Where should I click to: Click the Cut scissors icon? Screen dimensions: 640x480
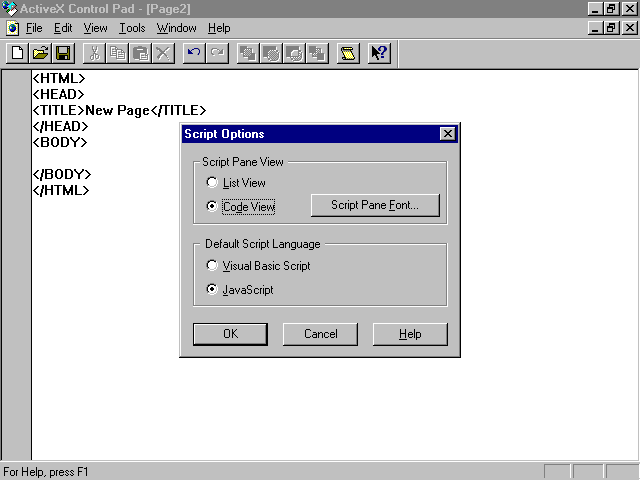click(x=94, y=53)
